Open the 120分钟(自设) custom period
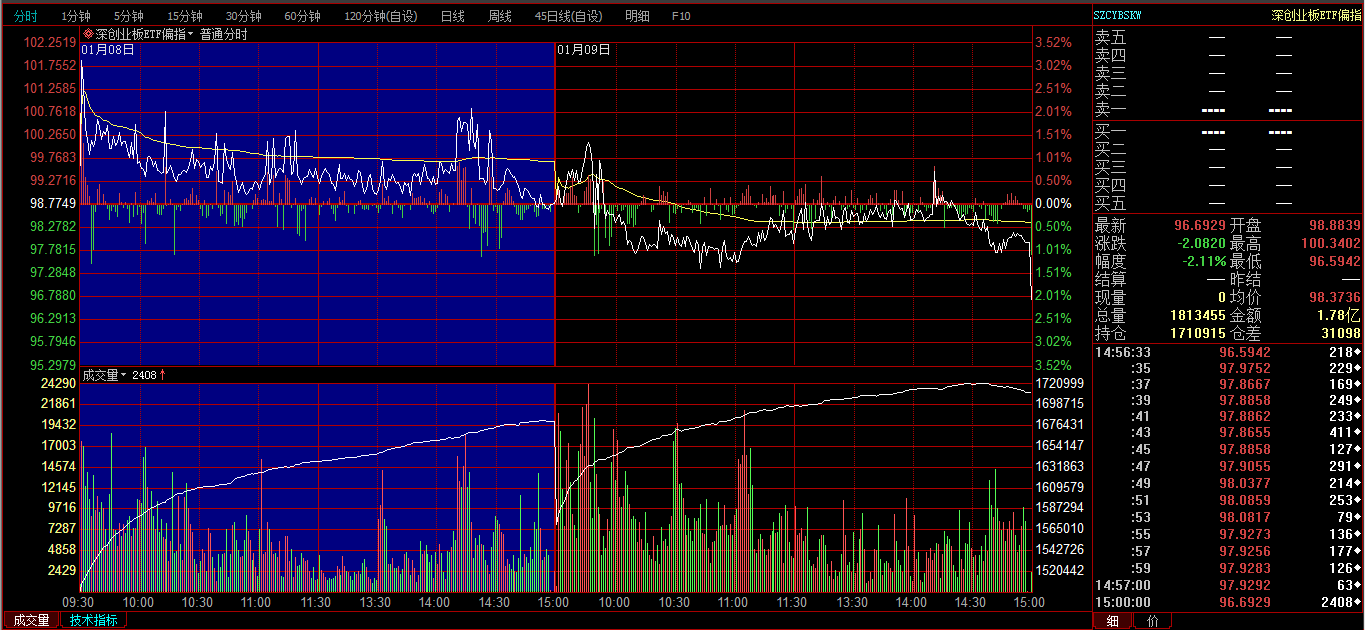Viewport: 1365px width, 630px height. coord(381,16)
